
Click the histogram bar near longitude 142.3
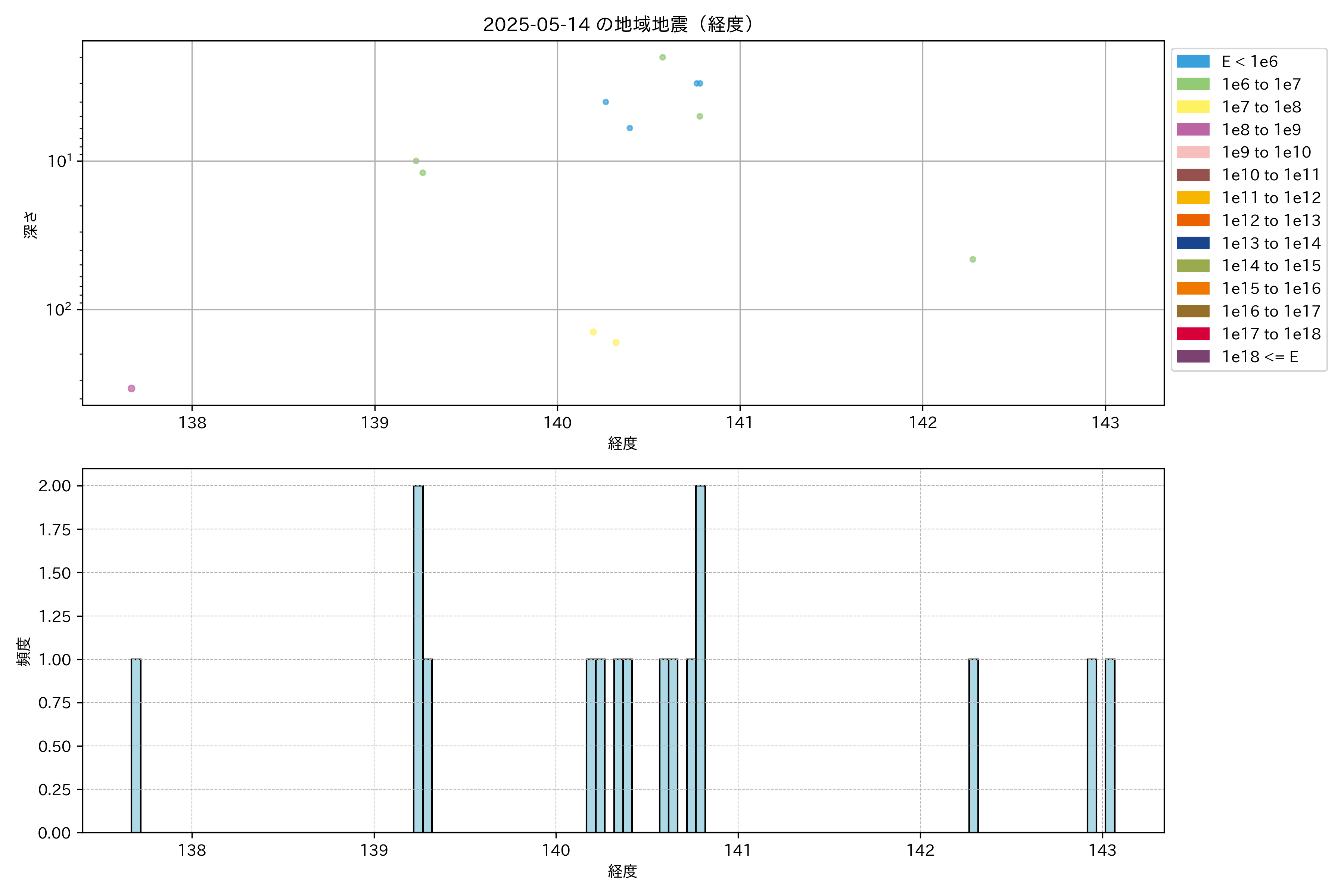click(973, 746)
